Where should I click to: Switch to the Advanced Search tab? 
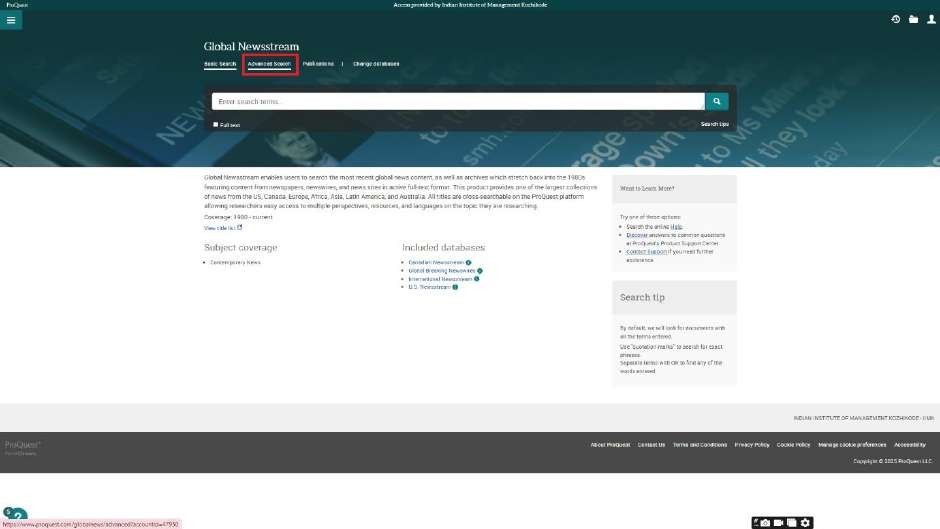(268, 64)
